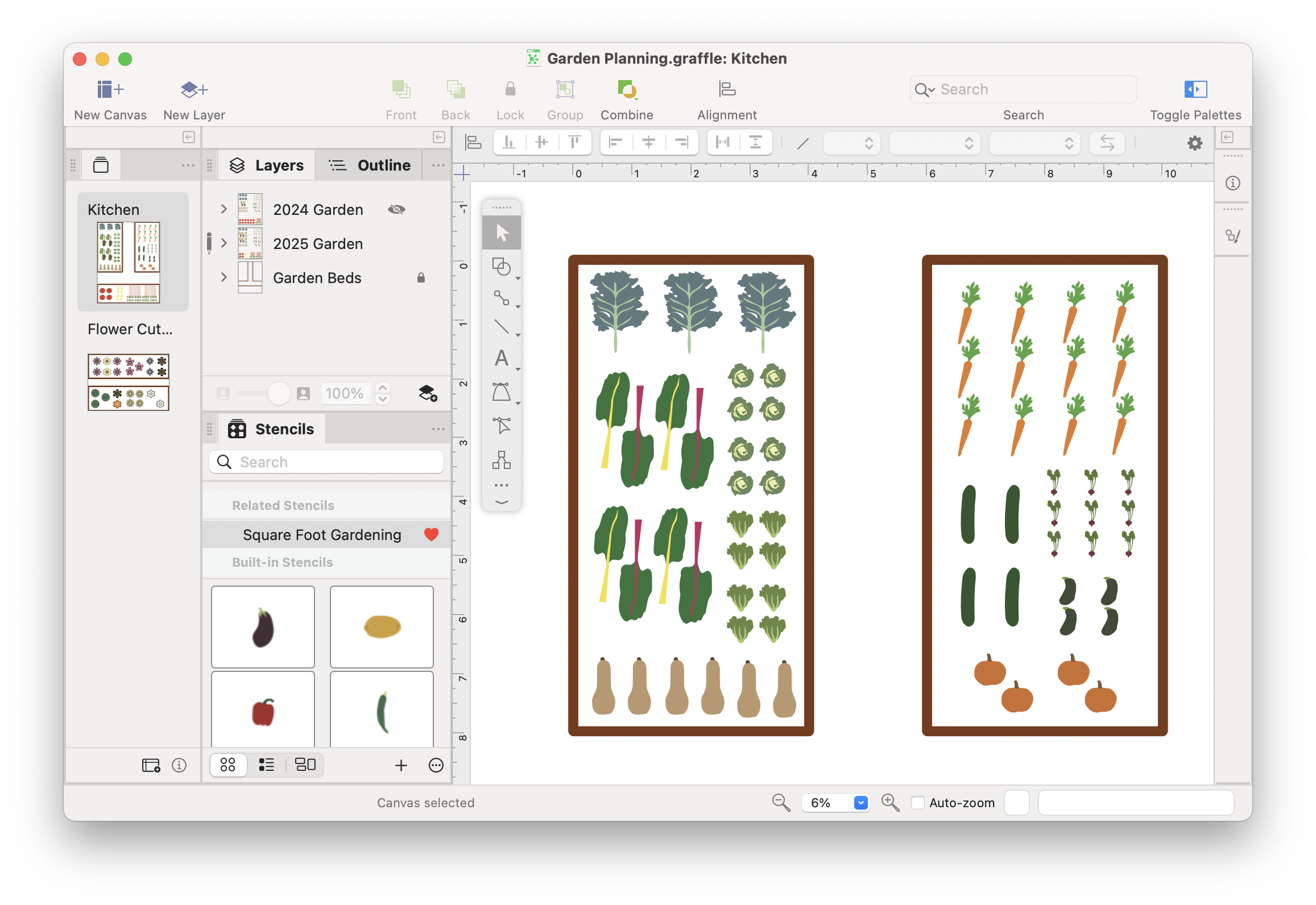Select the Connection line tool
The height and width of the screenshot is (905, 1316).
point(502,298)
